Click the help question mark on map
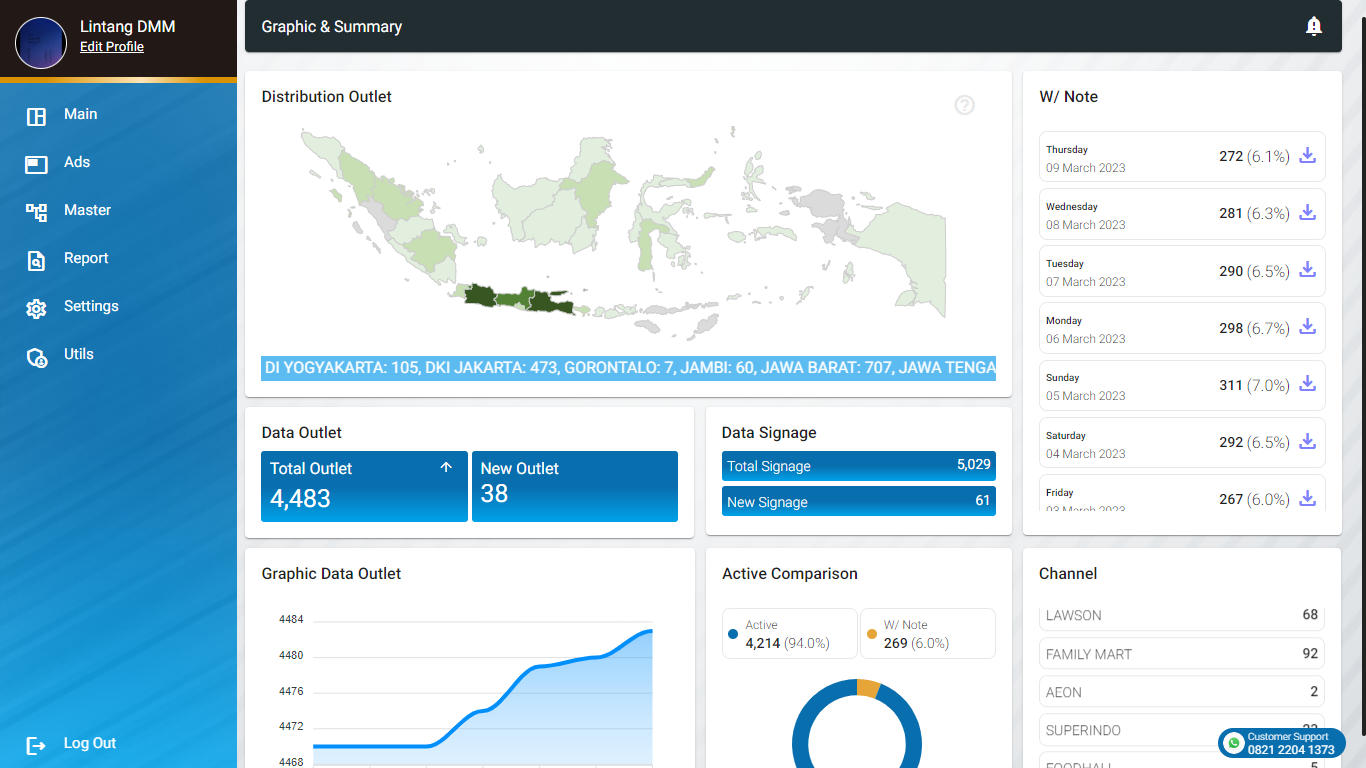Viewport: 1366px width, 768px height. coord(964,105)
